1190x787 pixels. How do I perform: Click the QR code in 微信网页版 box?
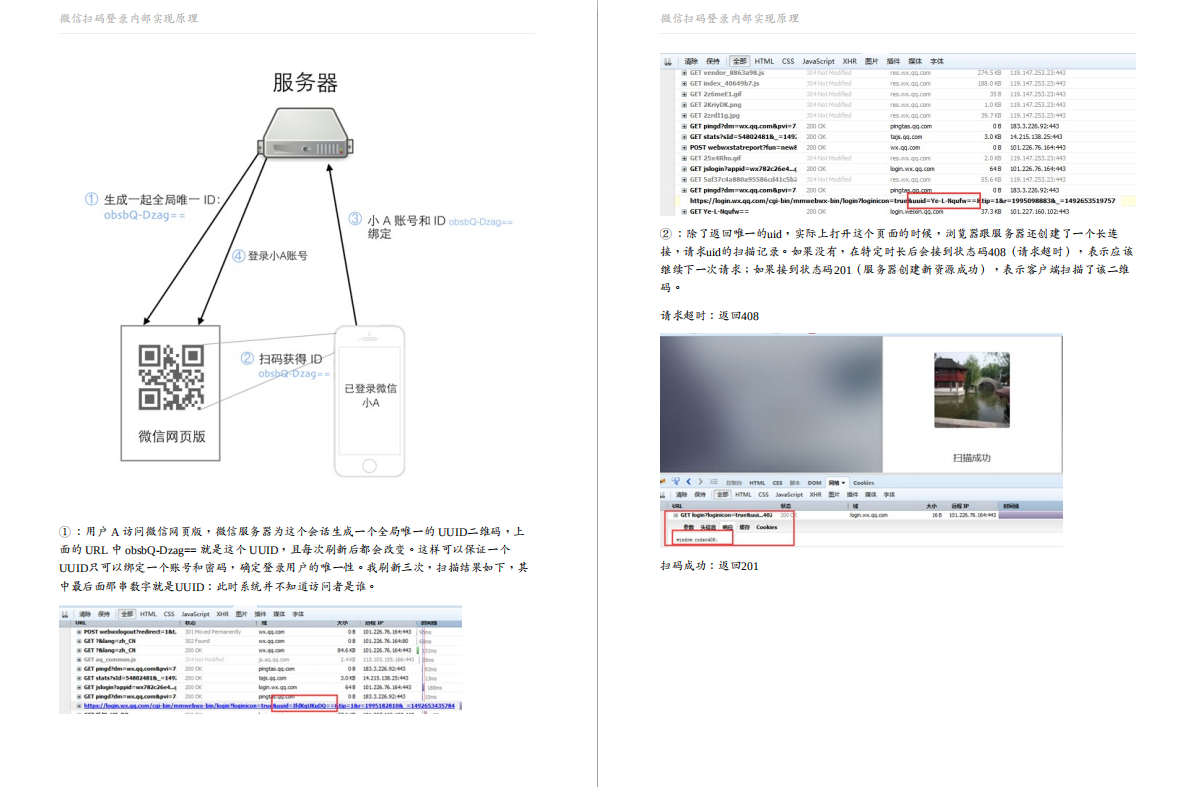(171, 377)
